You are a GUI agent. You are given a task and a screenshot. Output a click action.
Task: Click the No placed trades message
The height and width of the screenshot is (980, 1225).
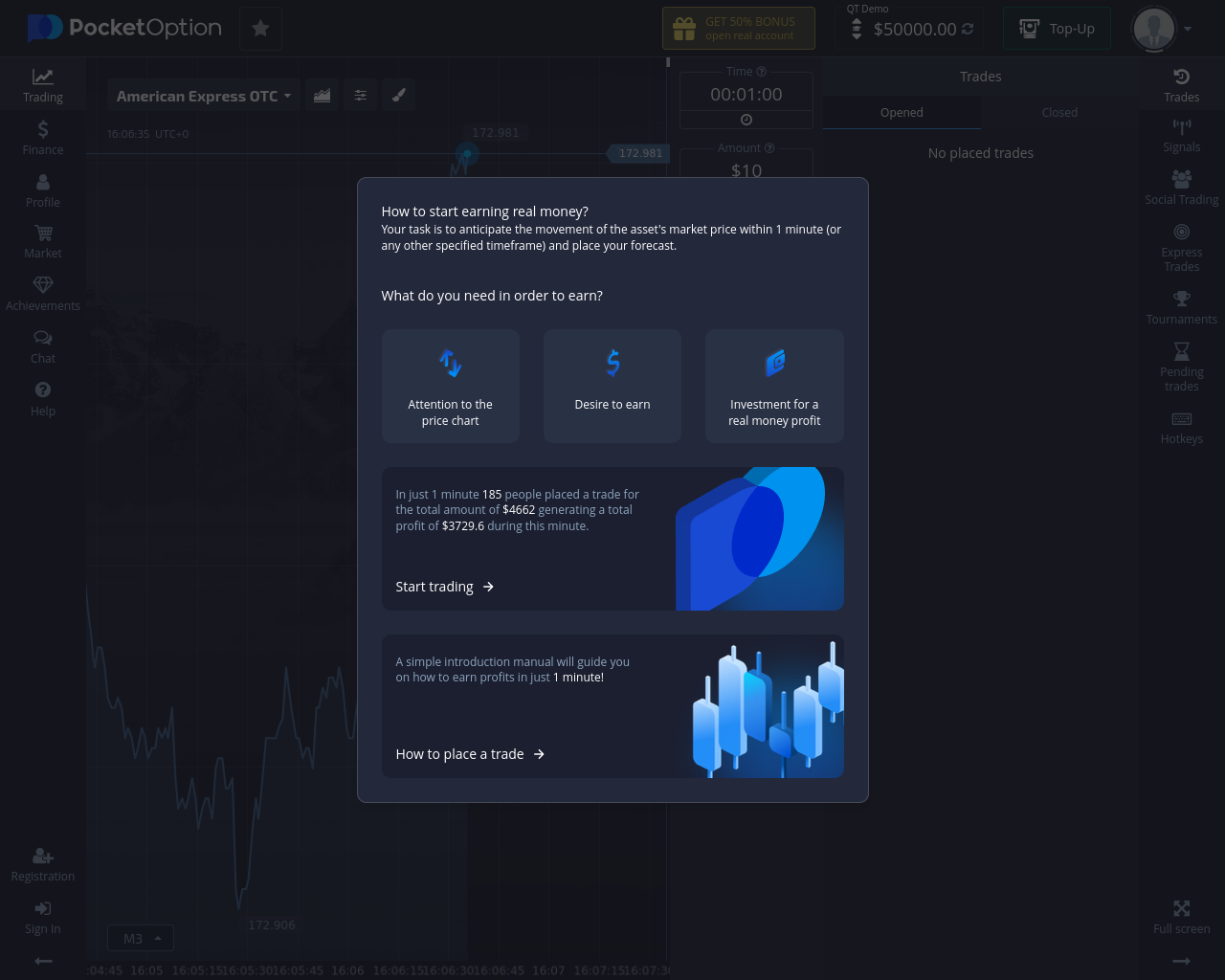click(x=981, y=153)
